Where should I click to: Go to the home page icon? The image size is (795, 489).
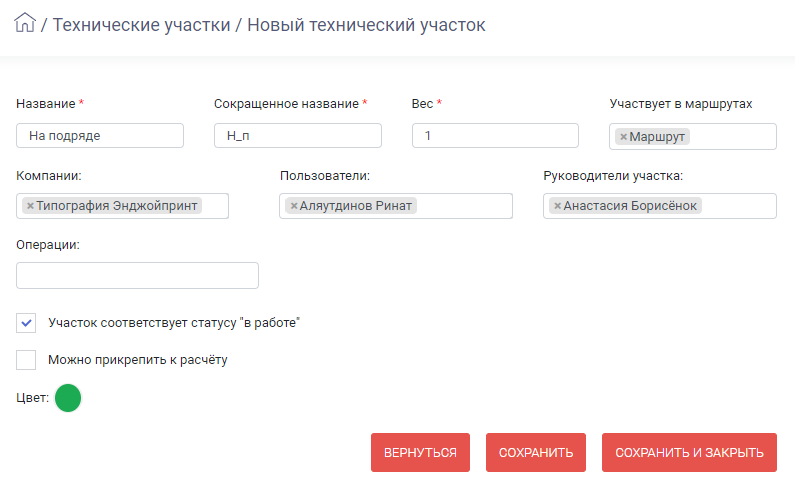(25, 23)
